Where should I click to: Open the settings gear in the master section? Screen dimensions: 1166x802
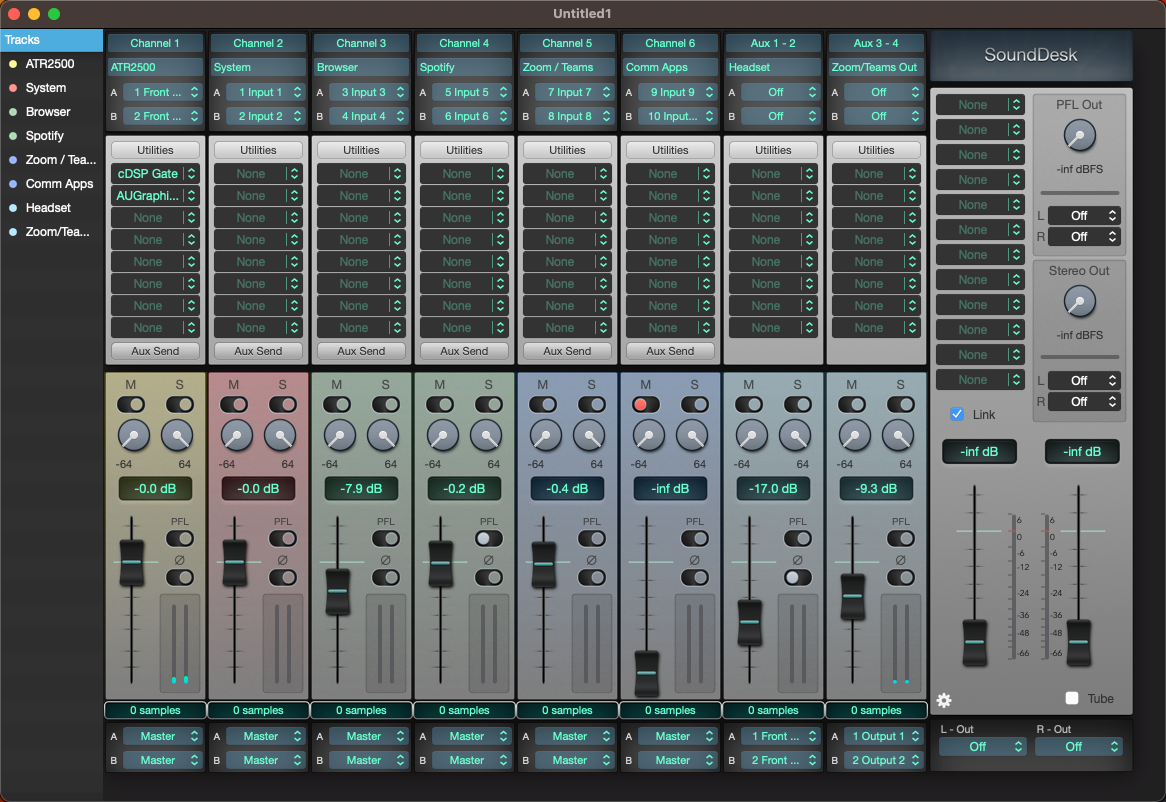pos(943,700)
